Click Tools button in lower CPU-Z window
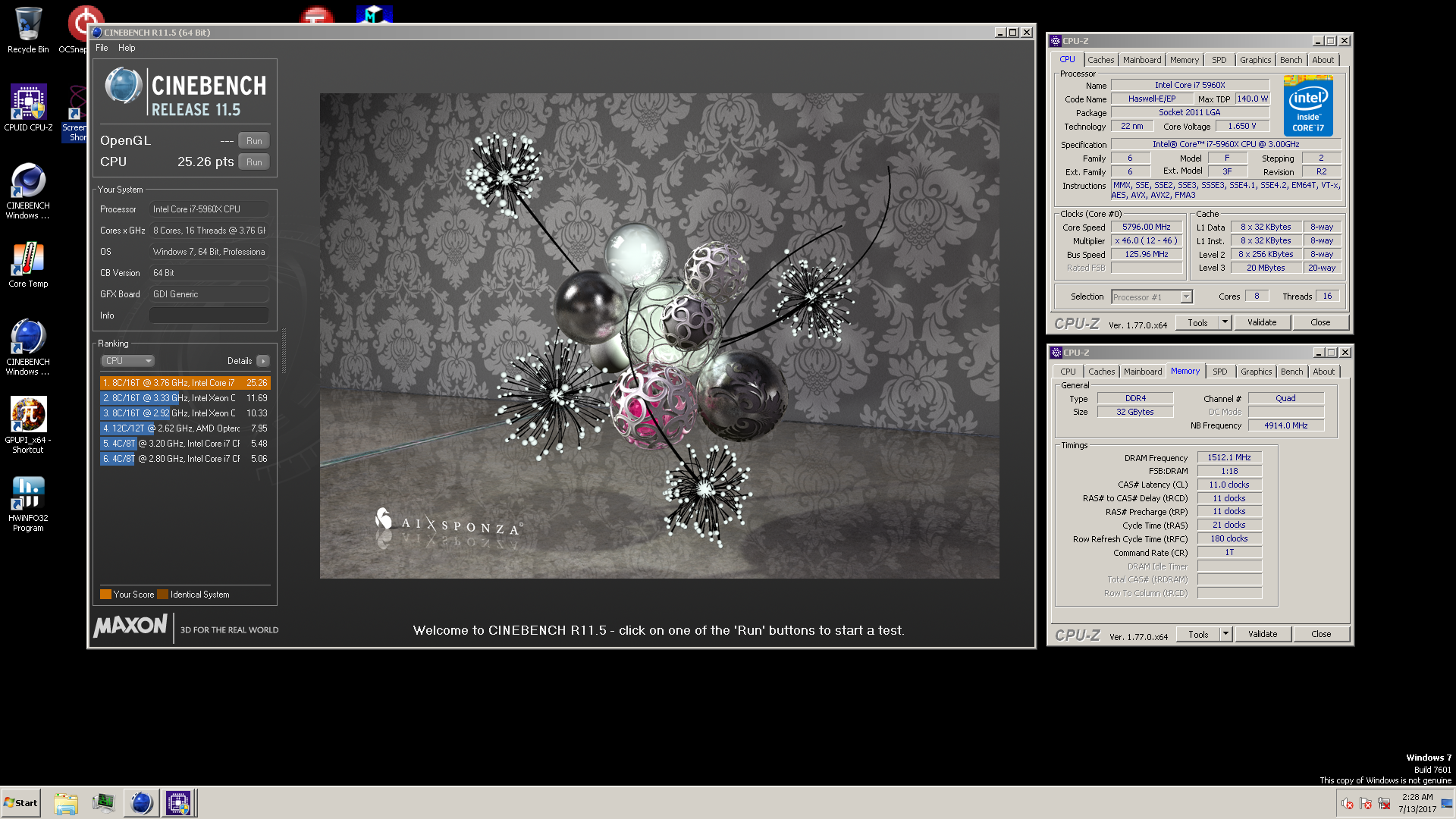 pyautogui.click(x=1198, y=634)
